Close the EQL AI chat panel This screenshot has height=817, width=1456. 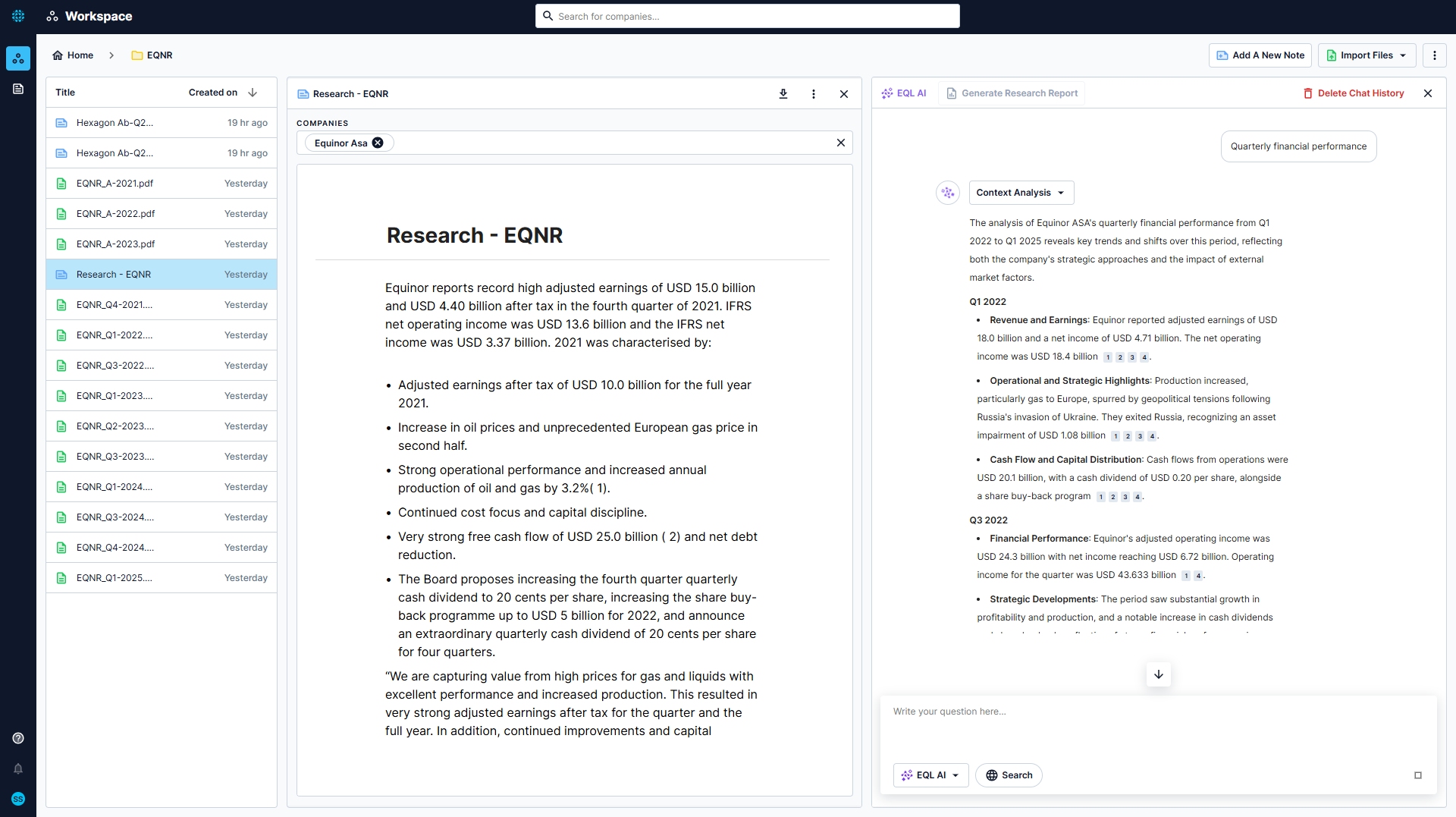(x=1428, y=93)
